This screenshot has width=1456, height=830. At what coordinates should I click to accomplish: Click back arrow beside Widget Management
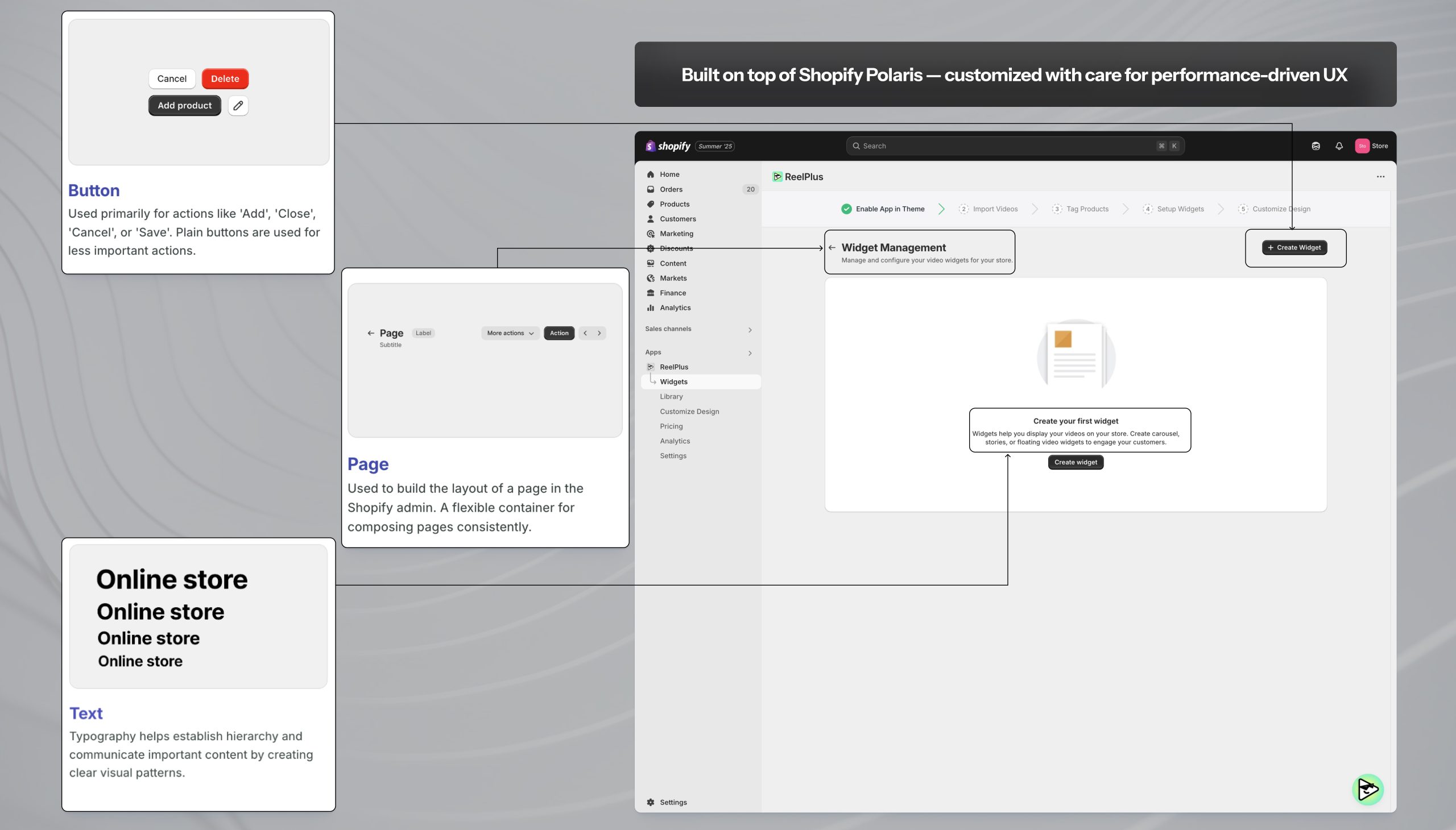832,247
